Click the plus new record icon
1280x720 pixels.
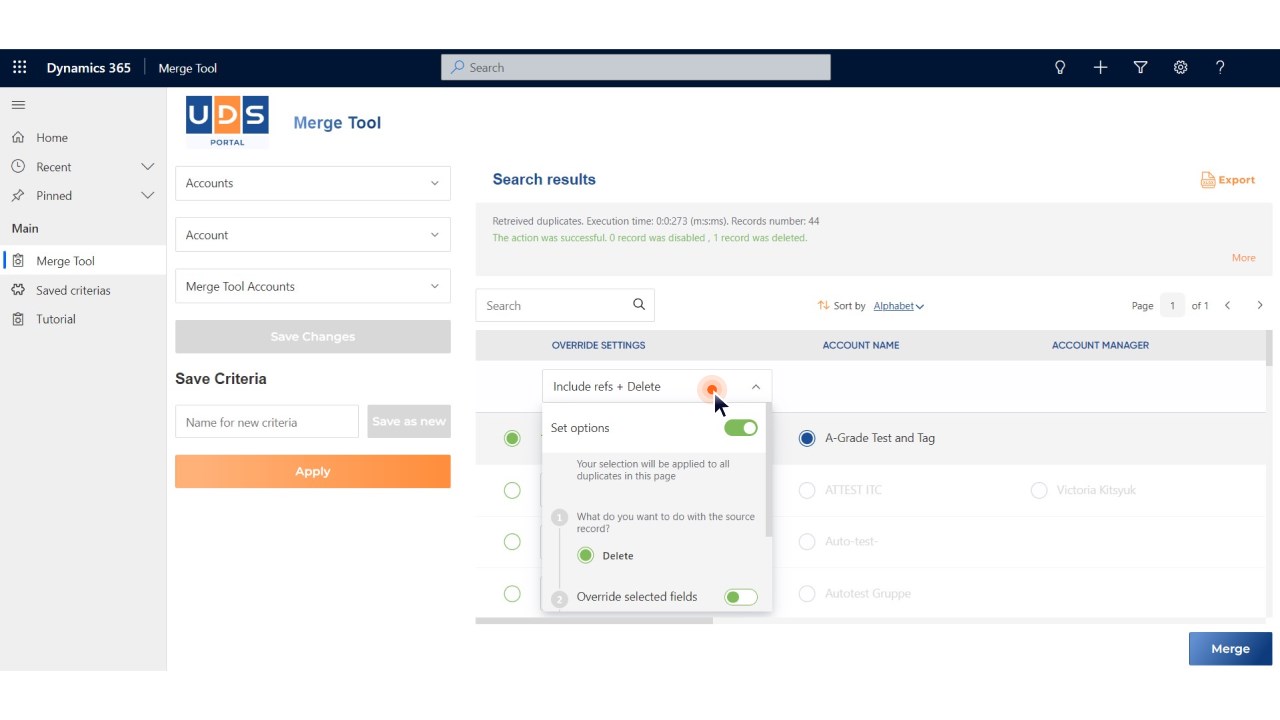click(x=1100, y=68)
